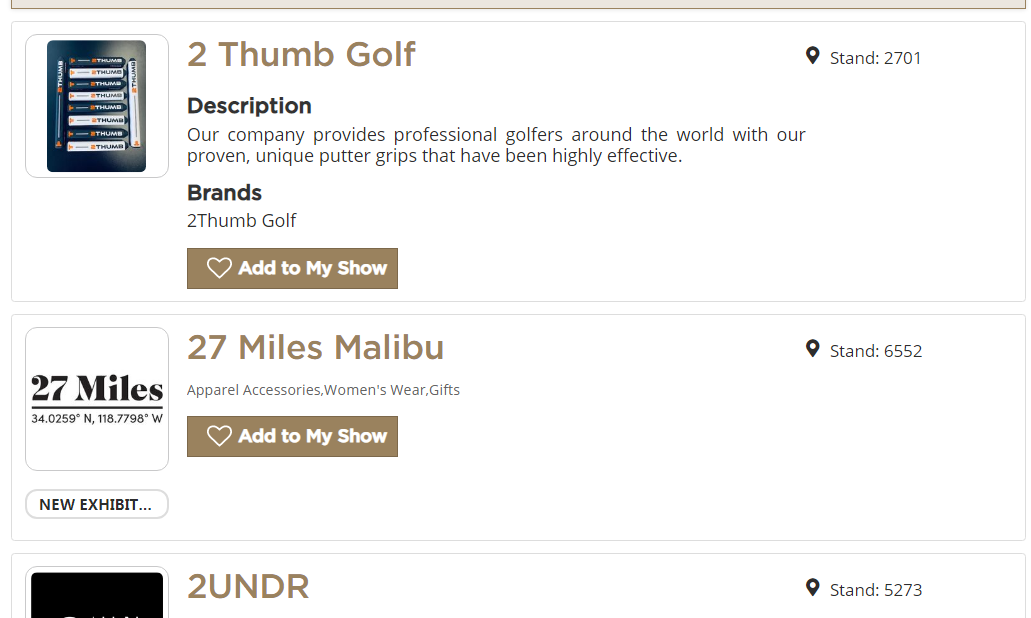
Task: Click the location pin beside Stand 2701
Action: coord(812,56)
